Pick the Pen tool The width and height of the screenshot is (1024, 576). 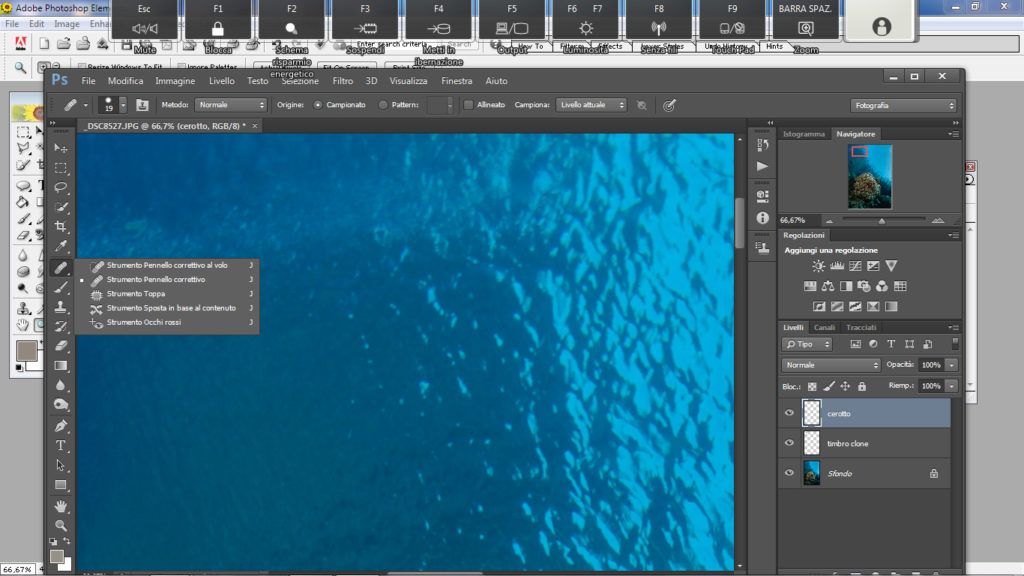[61, 425]
